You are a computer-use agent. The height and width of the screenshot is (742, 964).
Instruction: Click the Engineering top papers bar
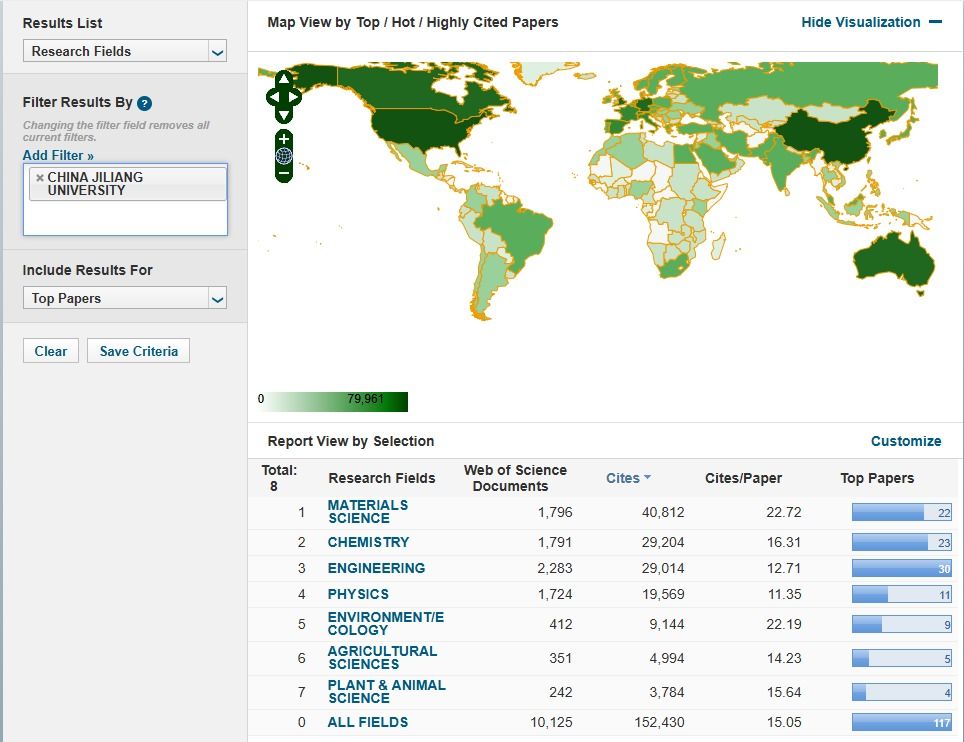click(900, 568)
